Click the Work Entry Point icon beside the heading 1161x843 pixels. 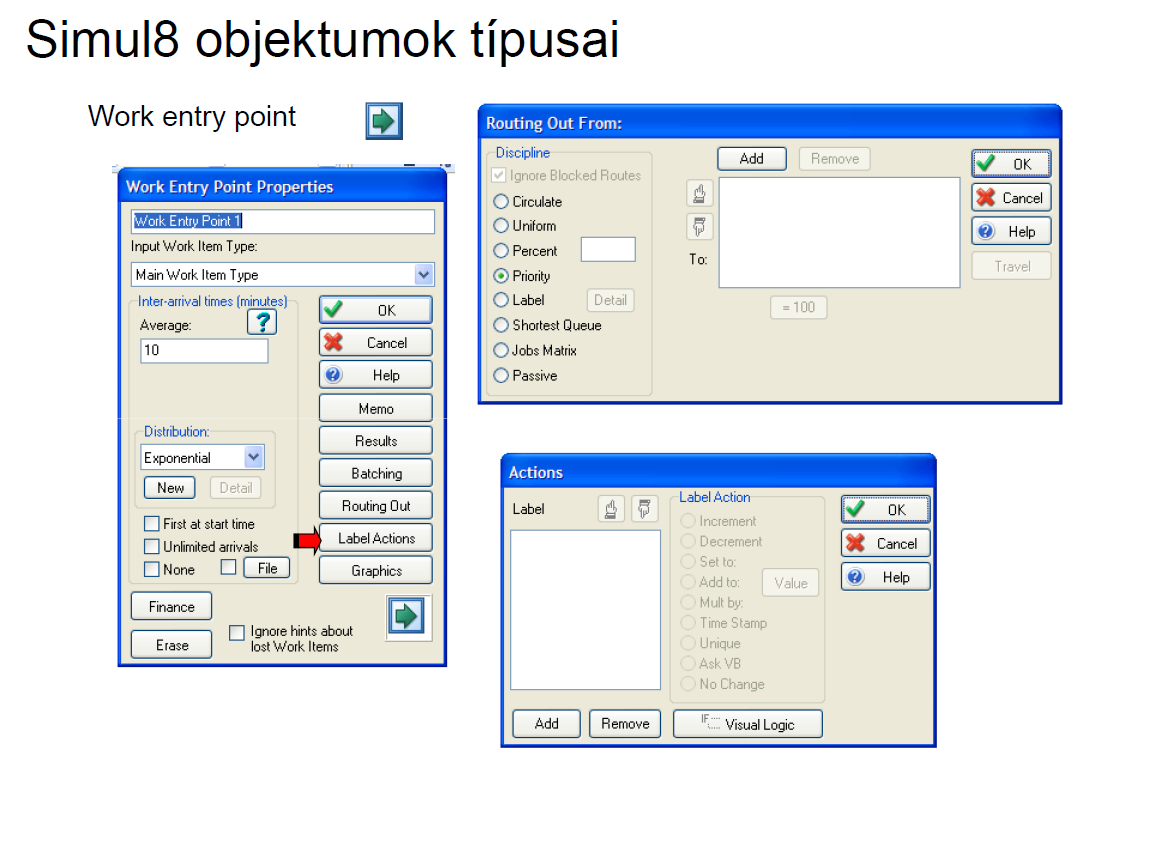(384, 121)
